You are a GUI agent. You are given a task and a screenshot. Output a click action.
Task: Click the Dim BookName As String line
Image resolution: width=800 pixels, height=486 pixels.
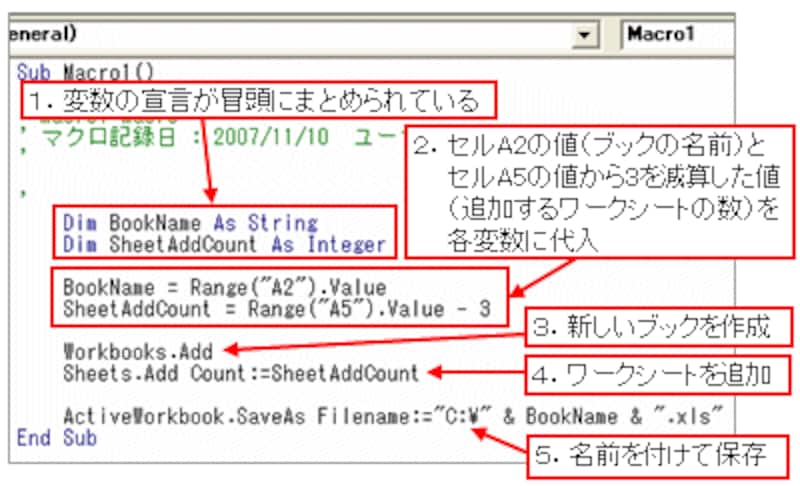(189, 222)
